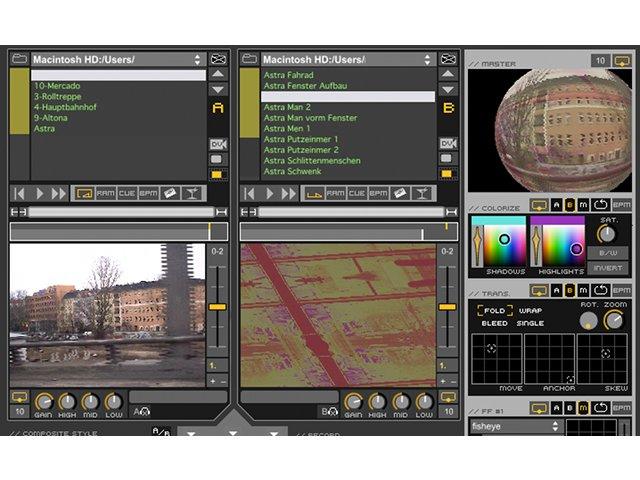Image resolution: width=640 pixels, height=480 pixels.
Task: Click the cocktail glass icon in deck A
Action: point(191,193)
